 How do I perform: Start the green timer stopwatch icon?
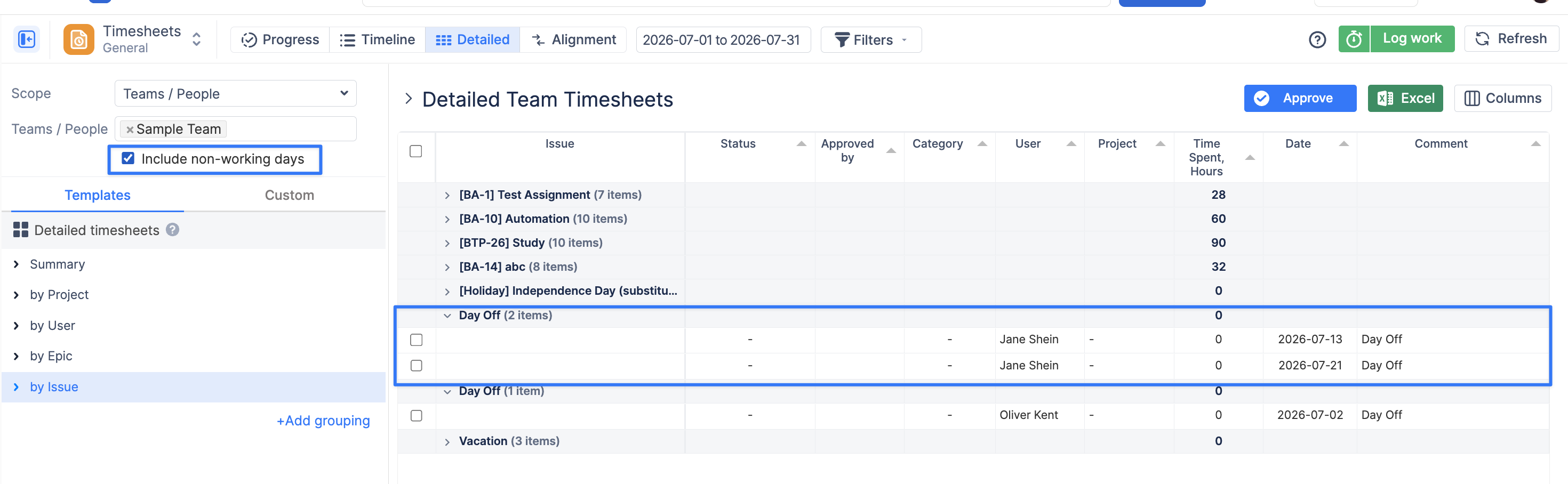(1354, 39)
